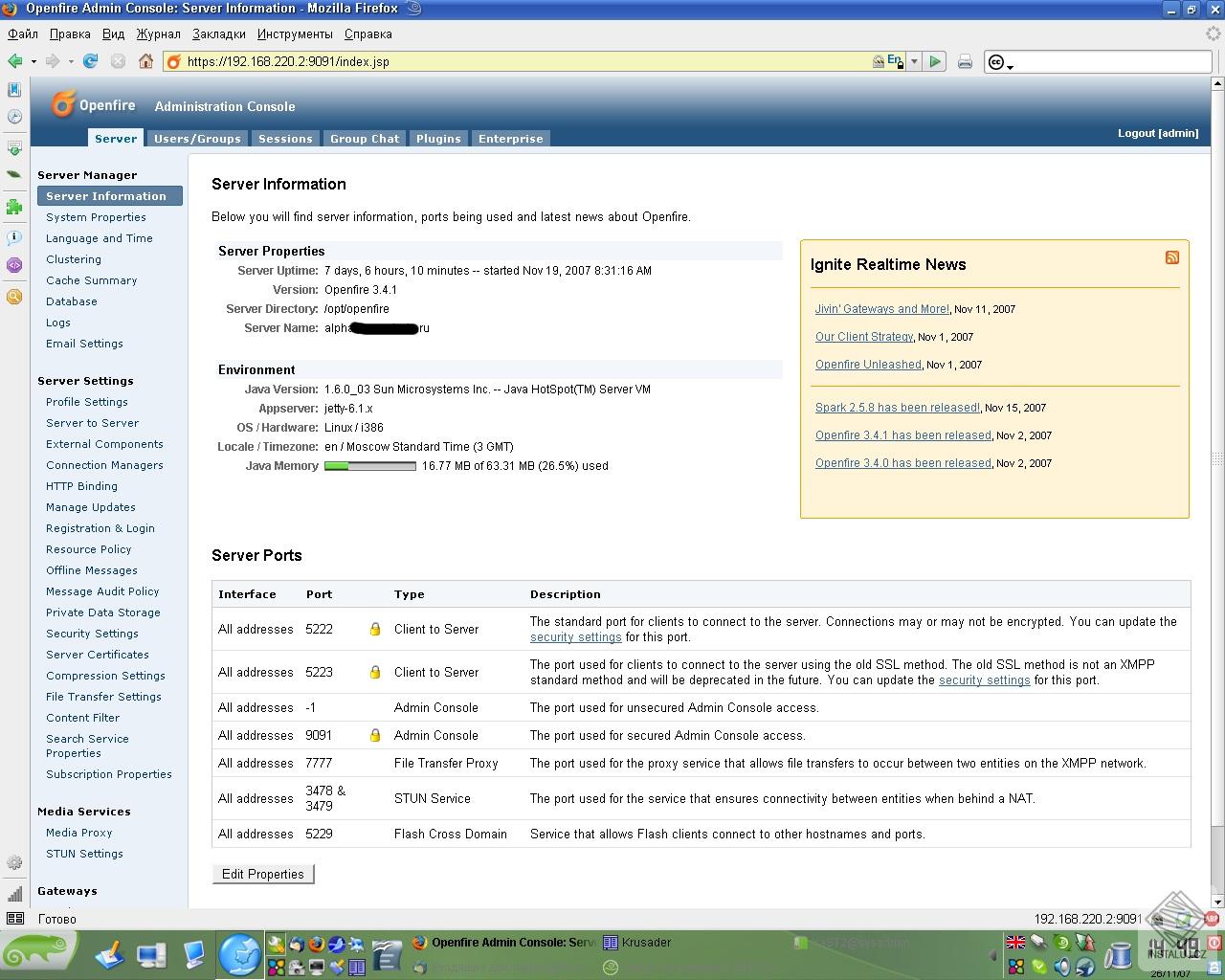This screenshot has height=980, width=1225.
Task: Open the Enterprise tab
Action: point(511,139)
